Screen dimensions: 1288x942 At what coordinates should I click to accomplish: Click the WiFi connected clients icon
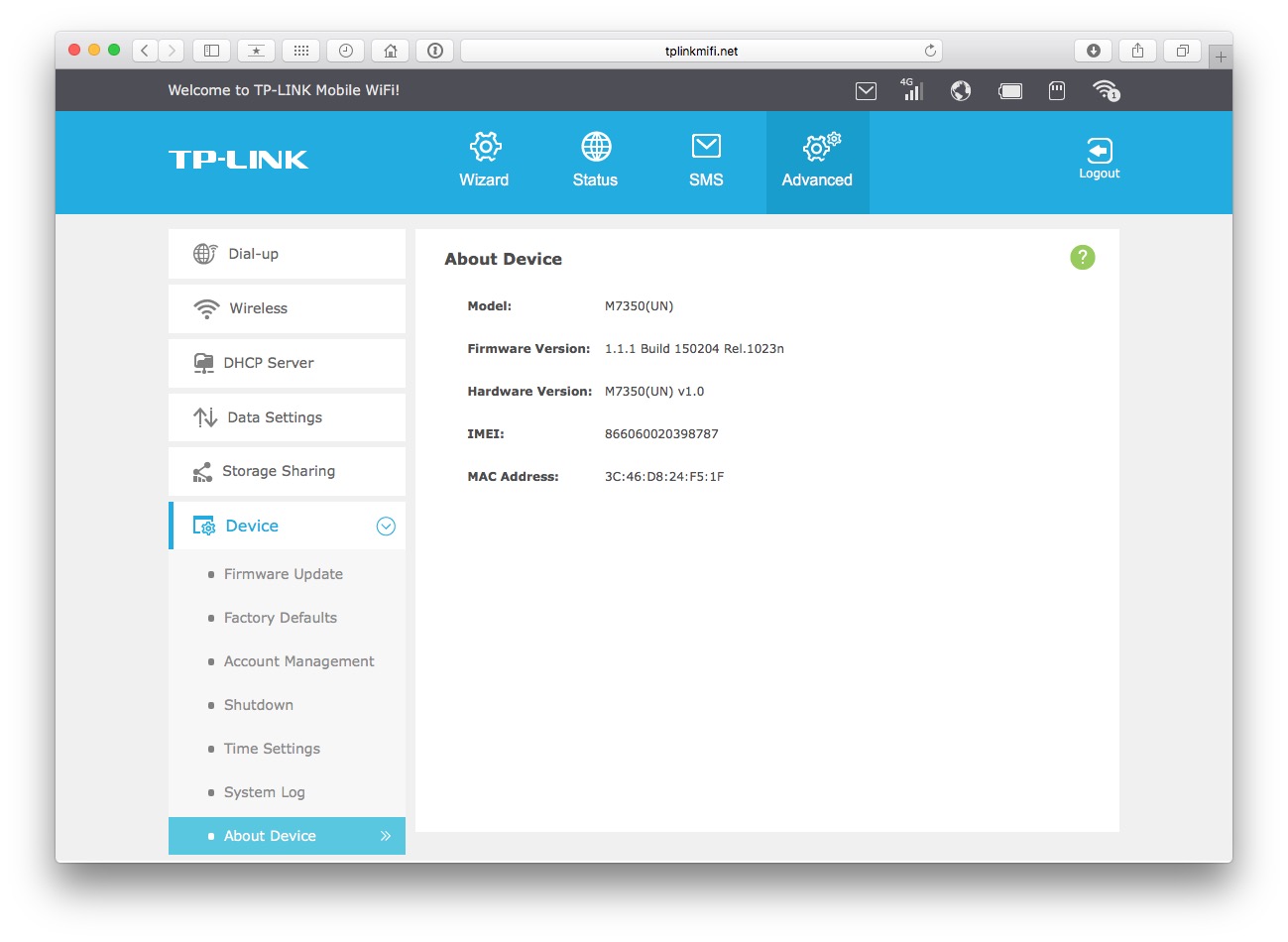1106,91
